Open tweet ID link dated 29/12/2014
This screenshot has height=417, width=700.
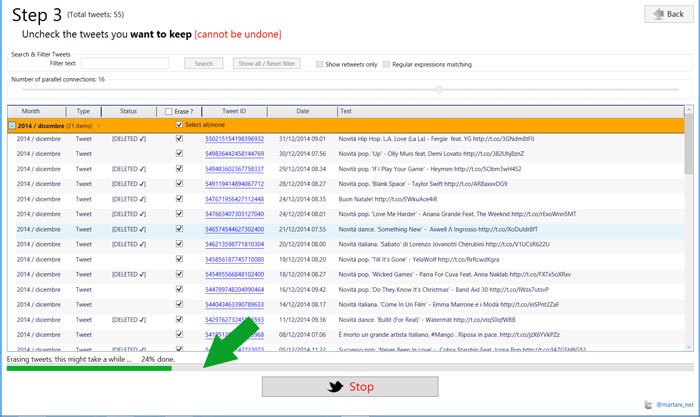[234, 169]
